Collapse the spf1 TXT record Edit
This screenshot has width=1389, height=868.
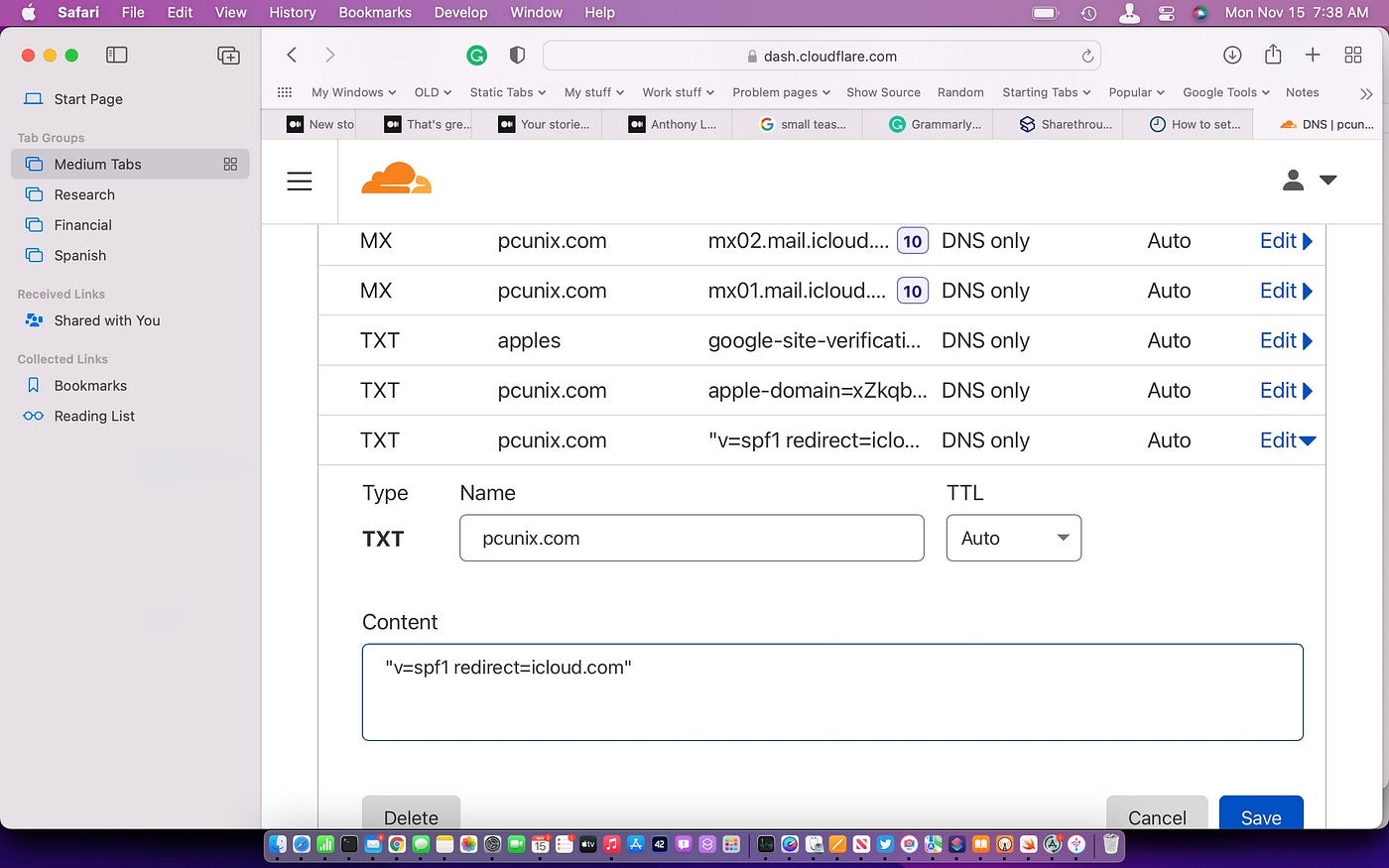1288,440
